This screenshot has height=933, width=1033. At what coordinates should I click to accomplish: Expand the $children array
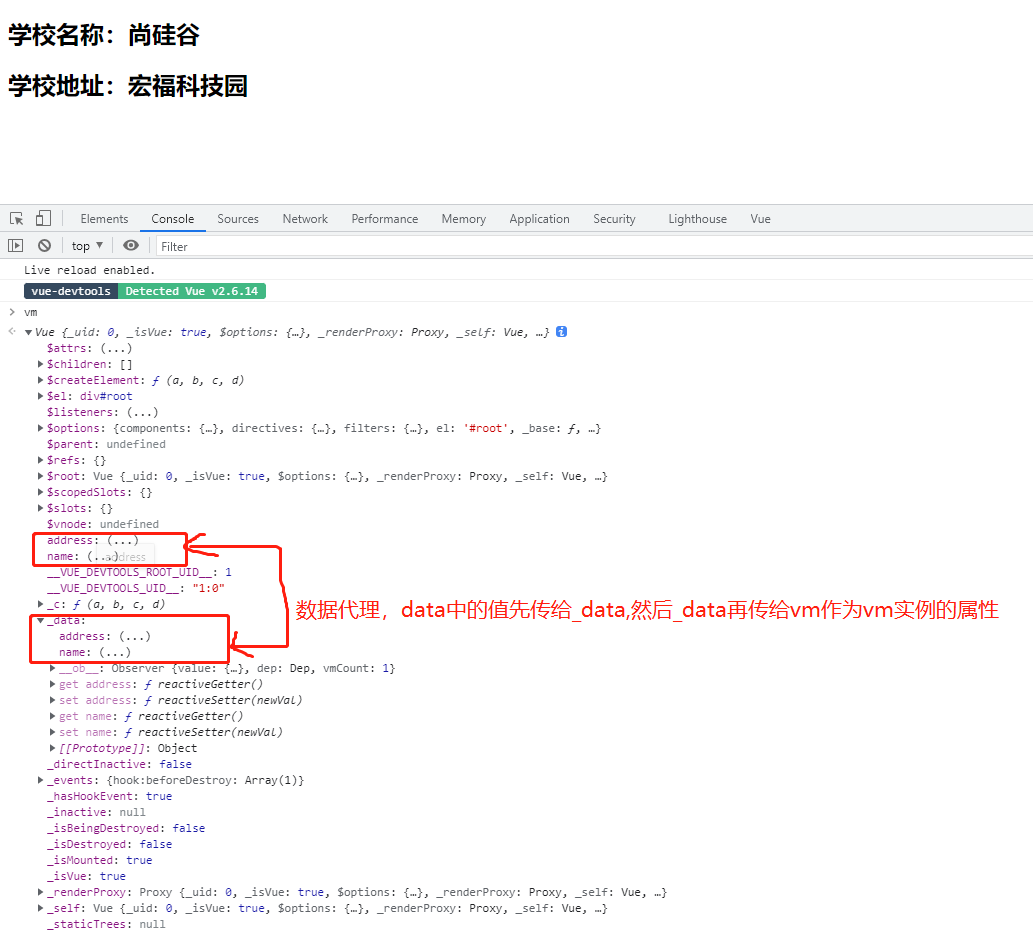(x=40, y=364)
